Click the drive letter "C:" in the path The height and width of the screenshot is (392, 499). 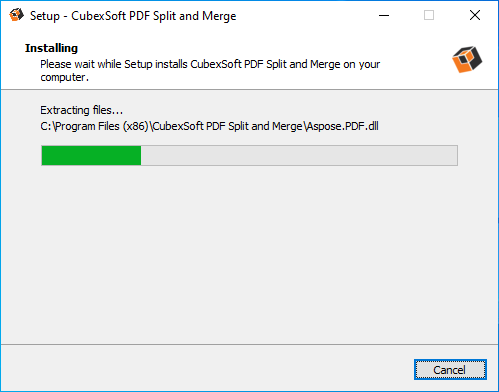pos(46,126)
